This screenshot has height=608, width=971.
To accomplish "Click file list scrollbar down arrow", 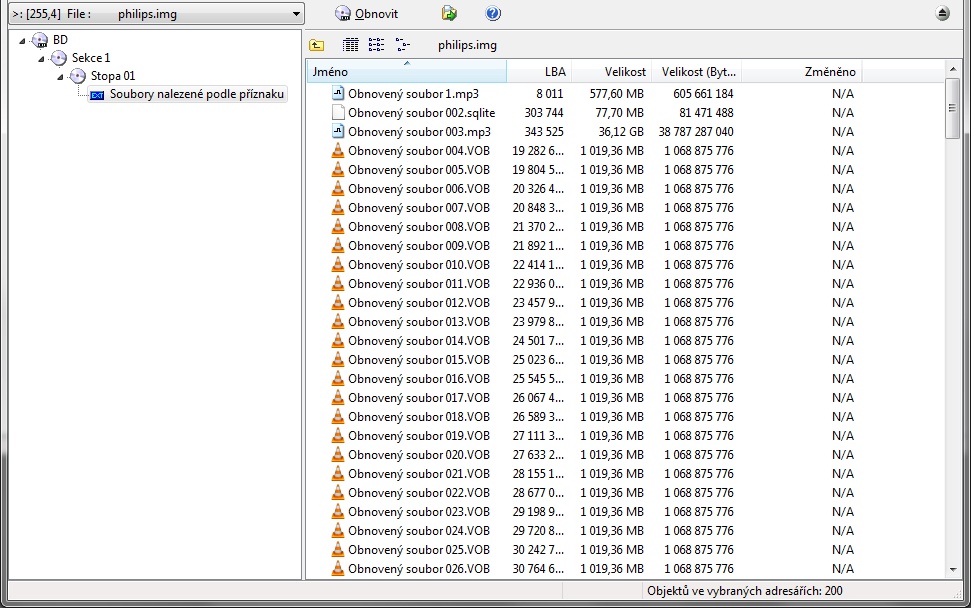I will [x=952, y=570].
